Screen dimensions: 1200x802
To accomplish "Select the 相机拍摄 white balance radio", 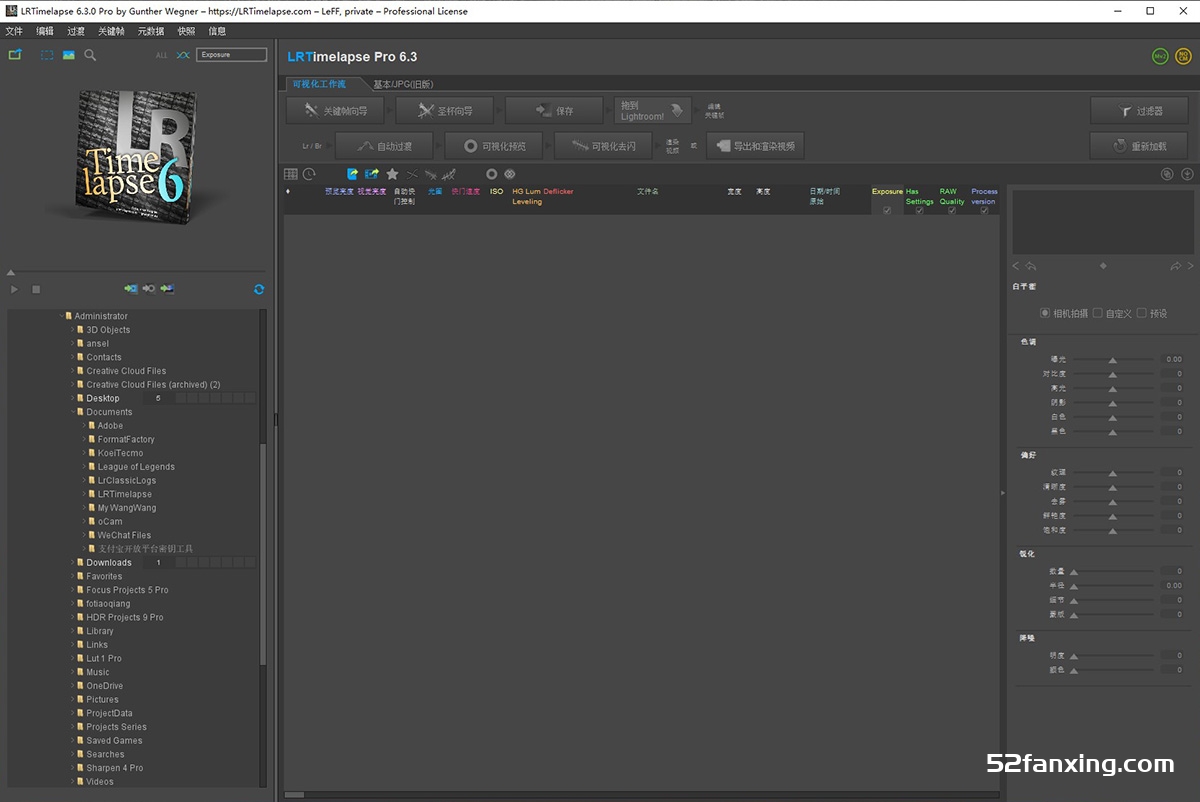I will (1046, 313).
